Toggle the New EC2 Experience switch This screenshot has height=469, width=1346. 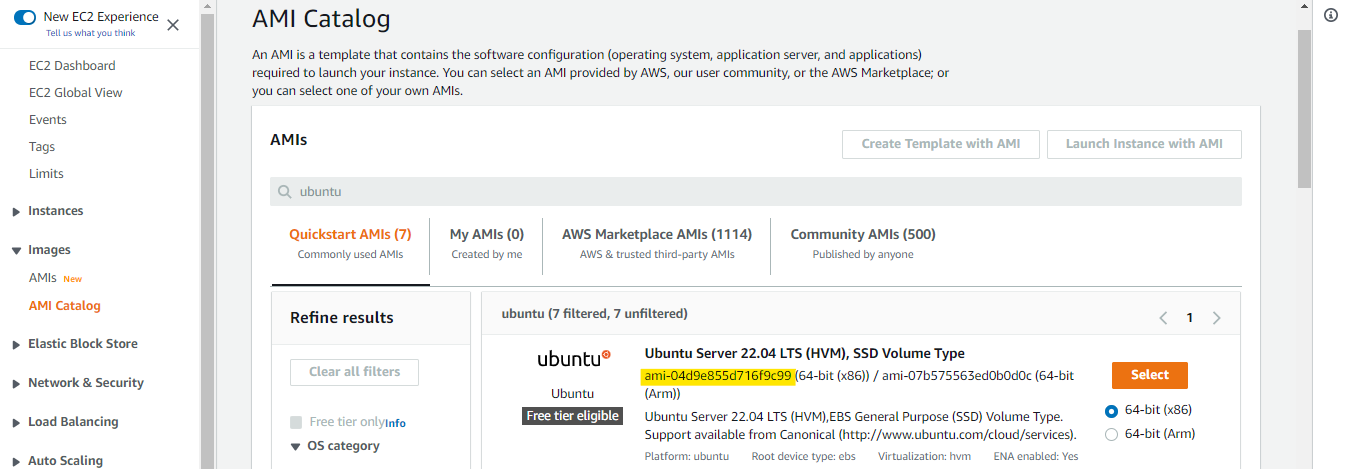[x=25, y=17]
